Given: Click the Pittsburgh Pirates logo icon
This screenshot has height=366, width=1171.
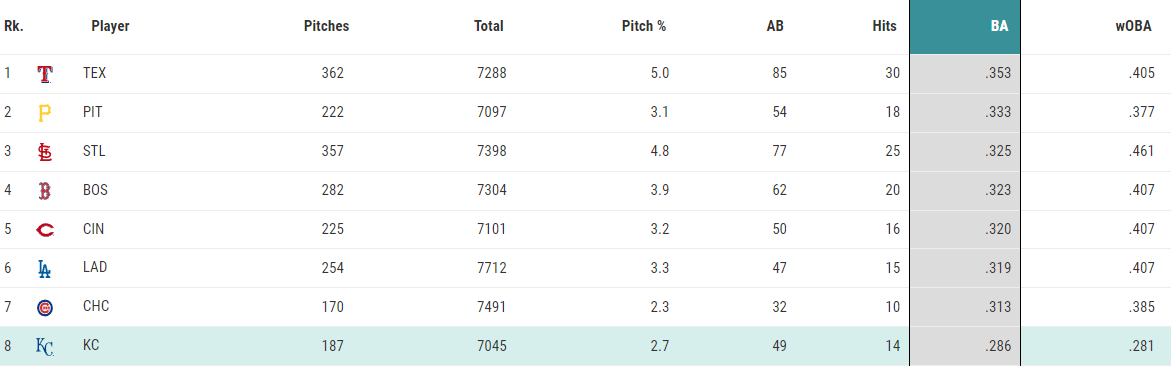Looking at the screenshot, I should pyautogui.click(x=45, y=113).
